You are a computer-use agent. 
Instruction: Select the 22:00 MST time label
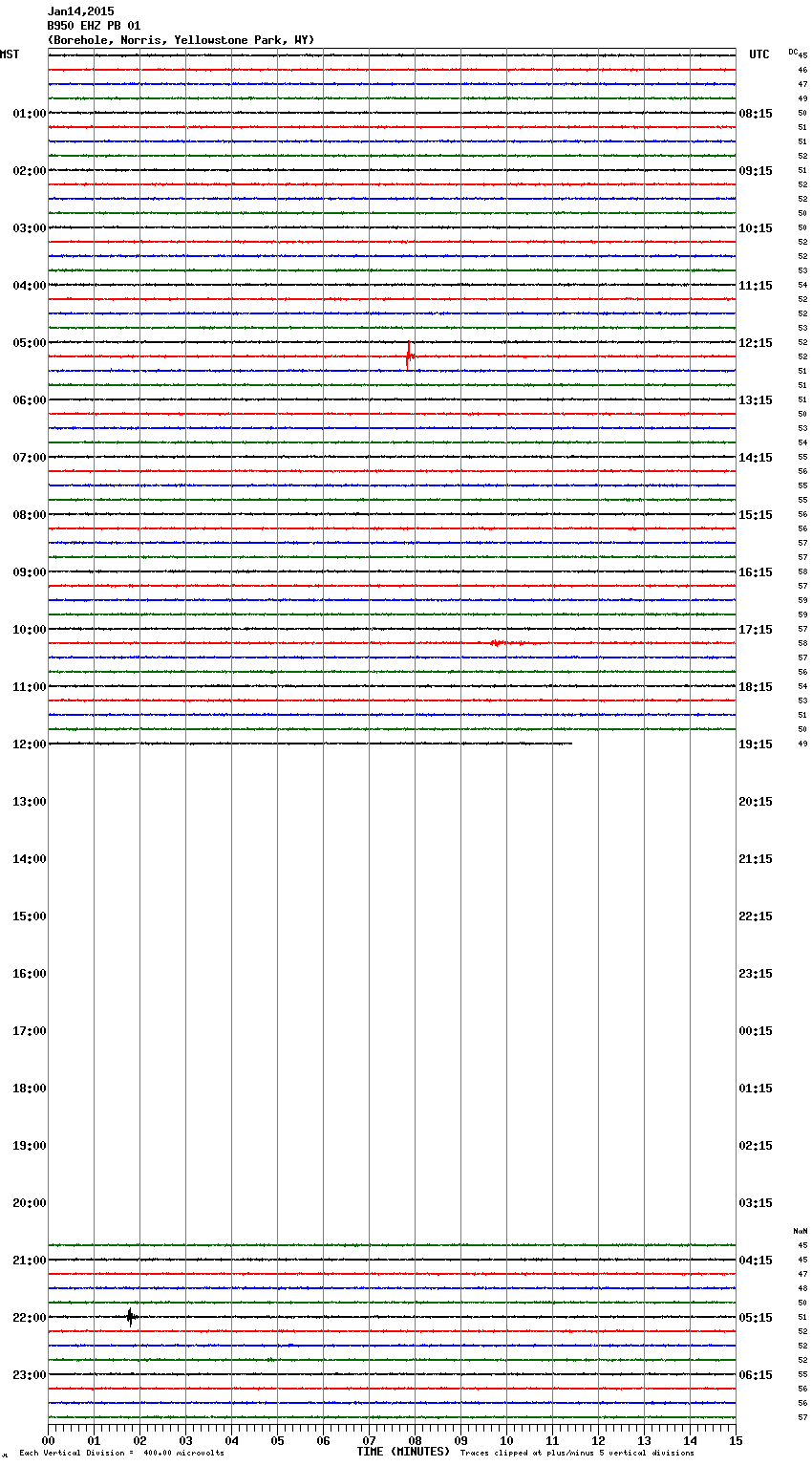30,1318
